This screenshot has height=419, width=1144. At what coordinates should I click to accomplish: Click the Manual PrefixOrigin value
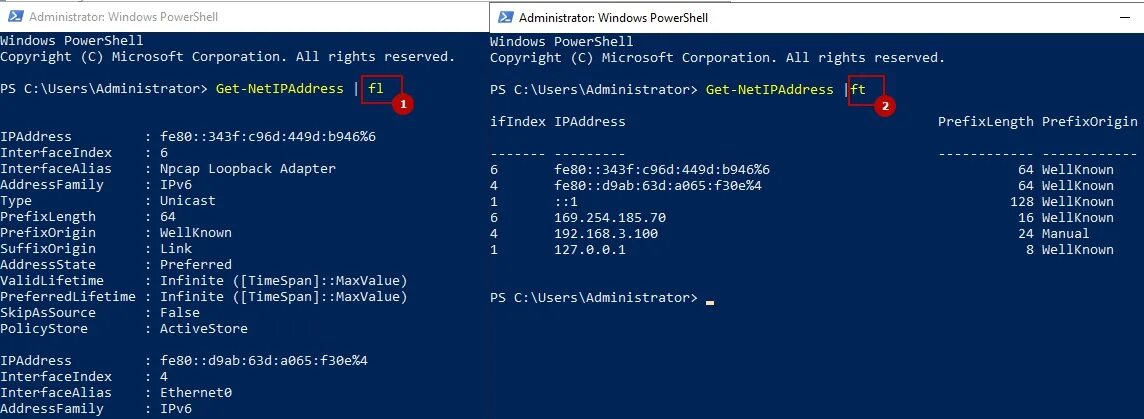pos(1065,234)
